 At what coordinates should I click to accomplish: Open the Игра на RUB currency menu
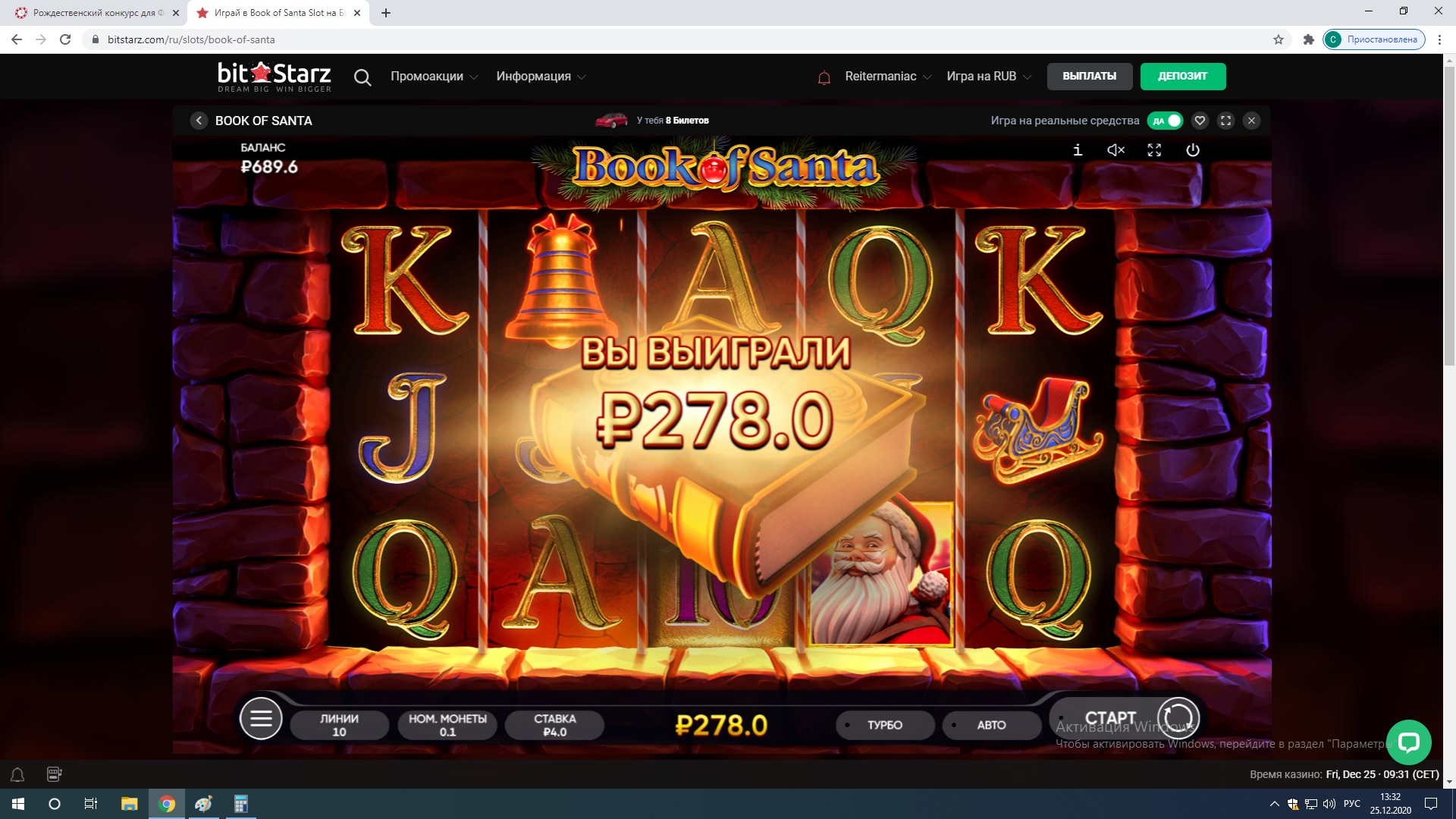point(989,77)
